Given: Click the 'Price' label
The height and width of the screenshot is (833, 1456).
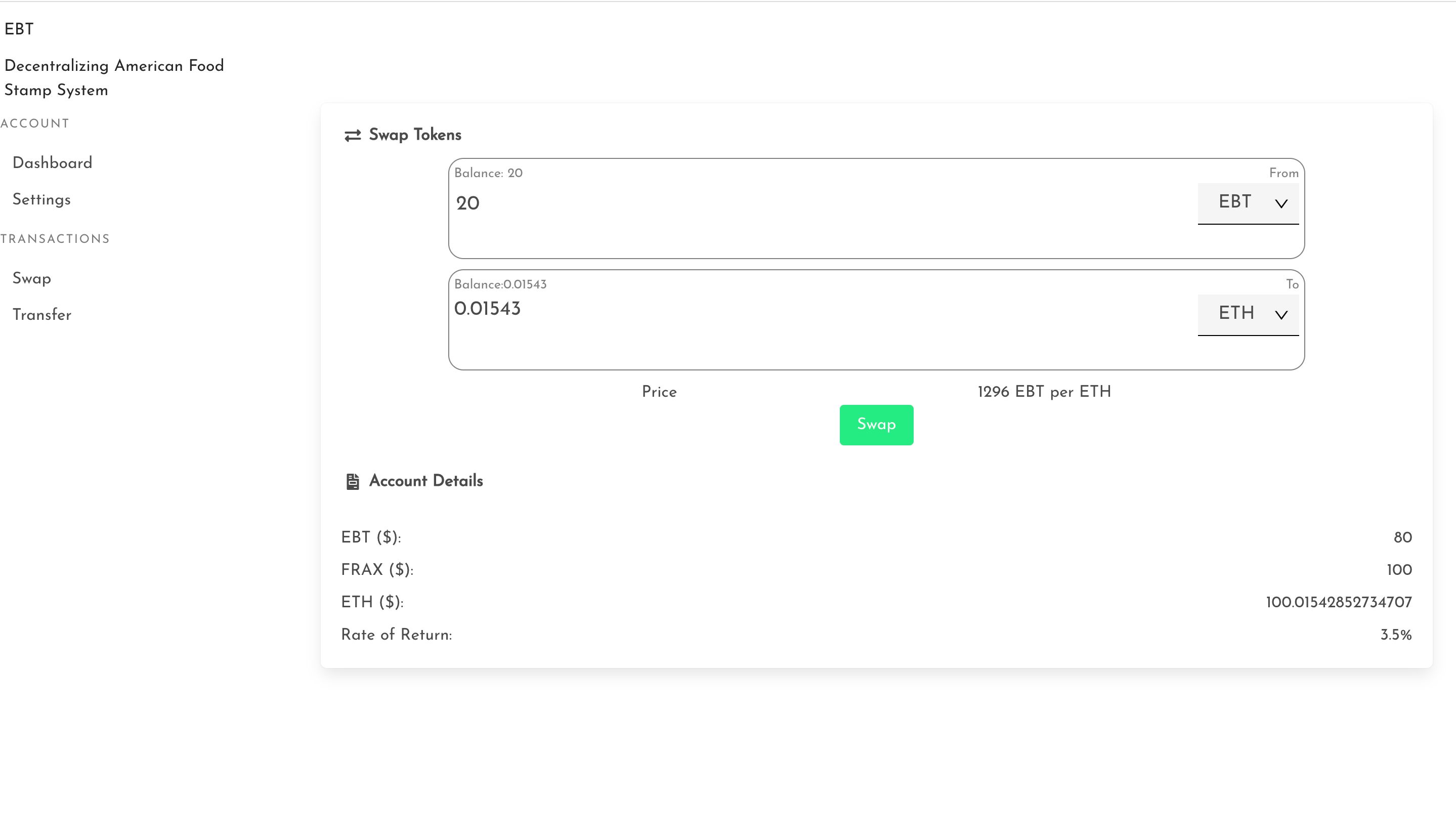Looking at the screenshot, I should coord(659,392).
